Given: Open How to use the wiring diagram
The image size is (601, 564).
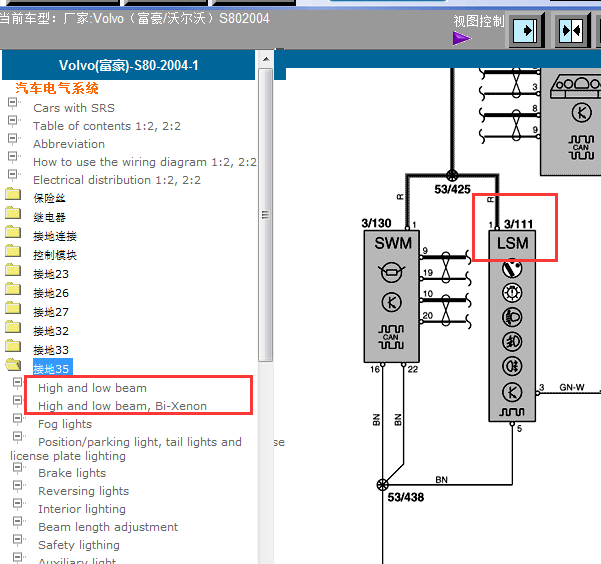Looking at the screenshot, I should 145,162.
